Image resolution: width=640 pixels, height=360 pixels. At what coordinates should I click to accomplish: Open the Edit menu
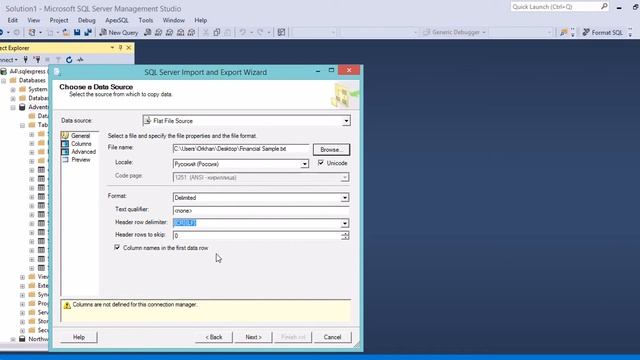click(x=13, y=20)
